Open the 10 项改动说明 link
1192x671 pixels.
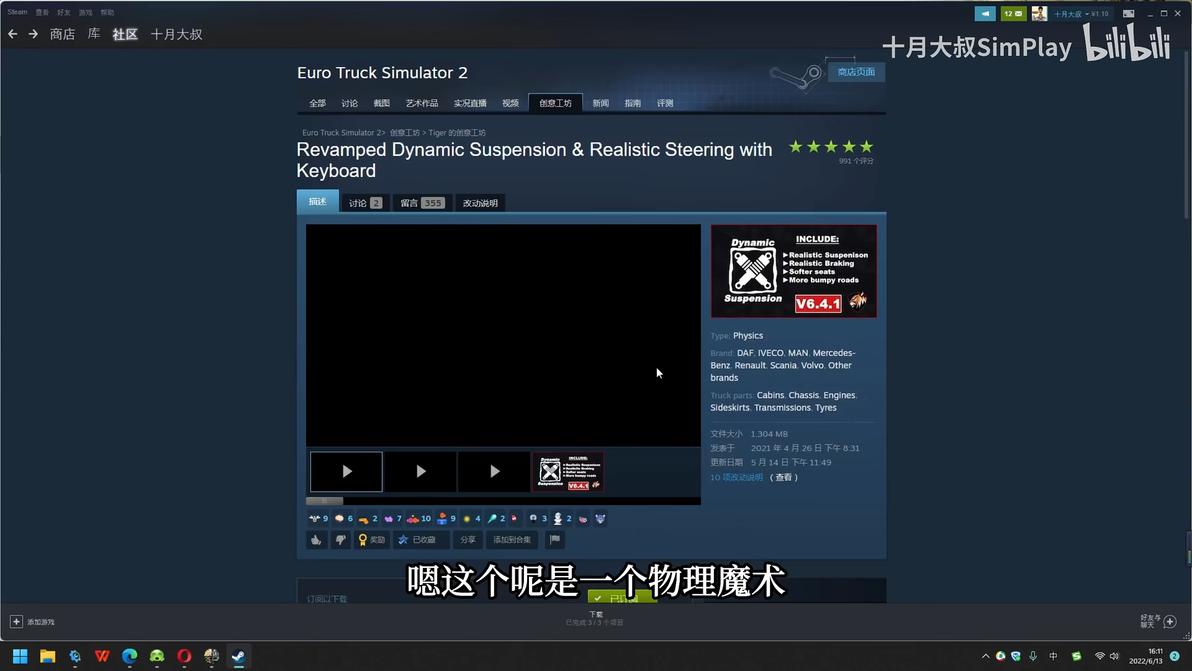[x=736, y=478]
